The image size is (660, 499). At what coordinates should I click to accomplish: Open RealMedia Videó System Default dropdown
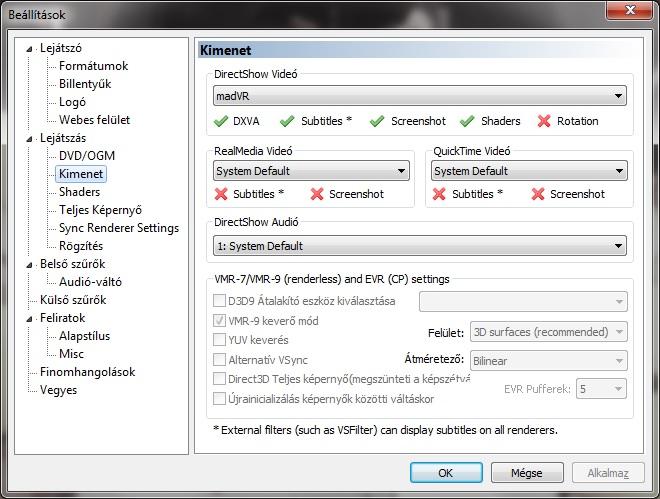[x=311, y=171]
